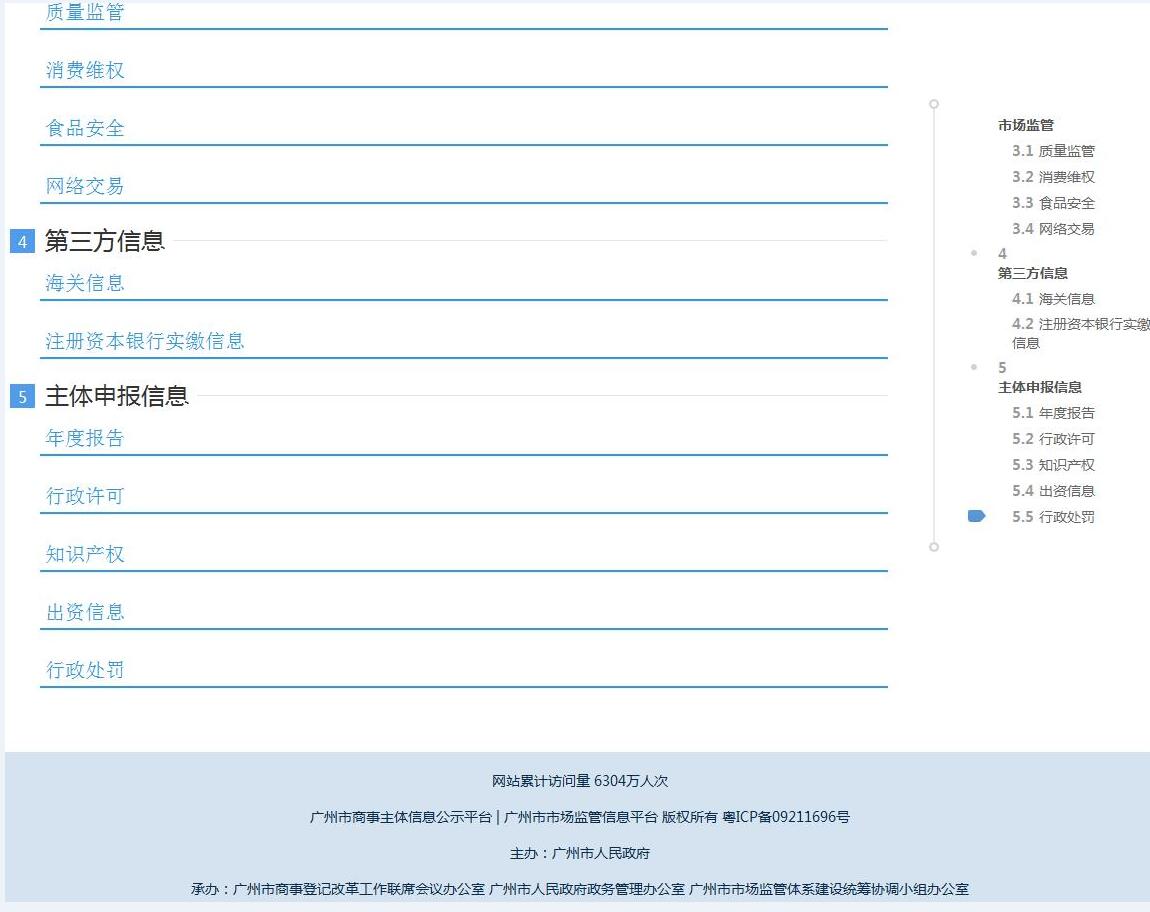Open the 出资信息 section
The width and height of the screenshot is (1150, 912).
[x=84, y=612]
